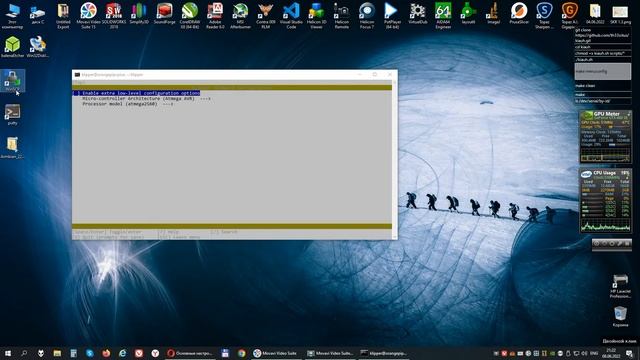The height and width of the screenshot is (360, 640).
Task: Switch to Opera 'Основные настро...' taskbar window
Action: (190, 353)
